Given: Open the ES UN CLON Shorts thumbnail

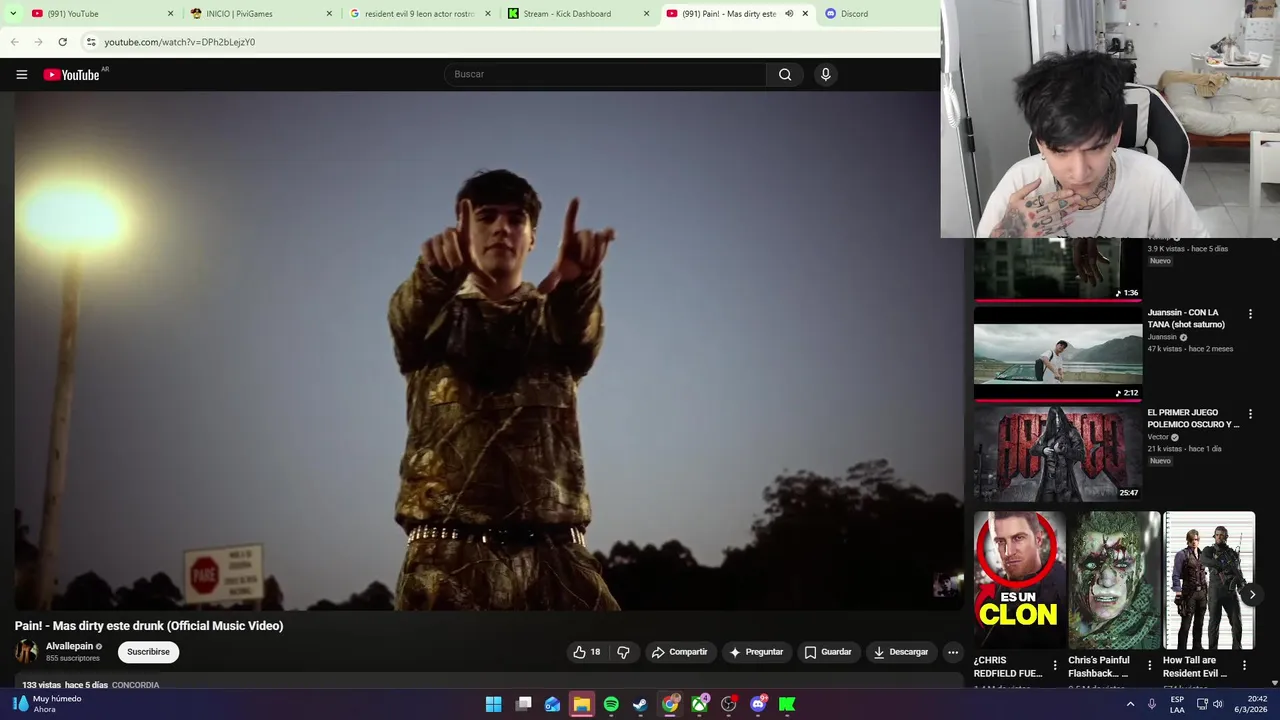Looking at the screenshot, I should (x=1019, y=580).
